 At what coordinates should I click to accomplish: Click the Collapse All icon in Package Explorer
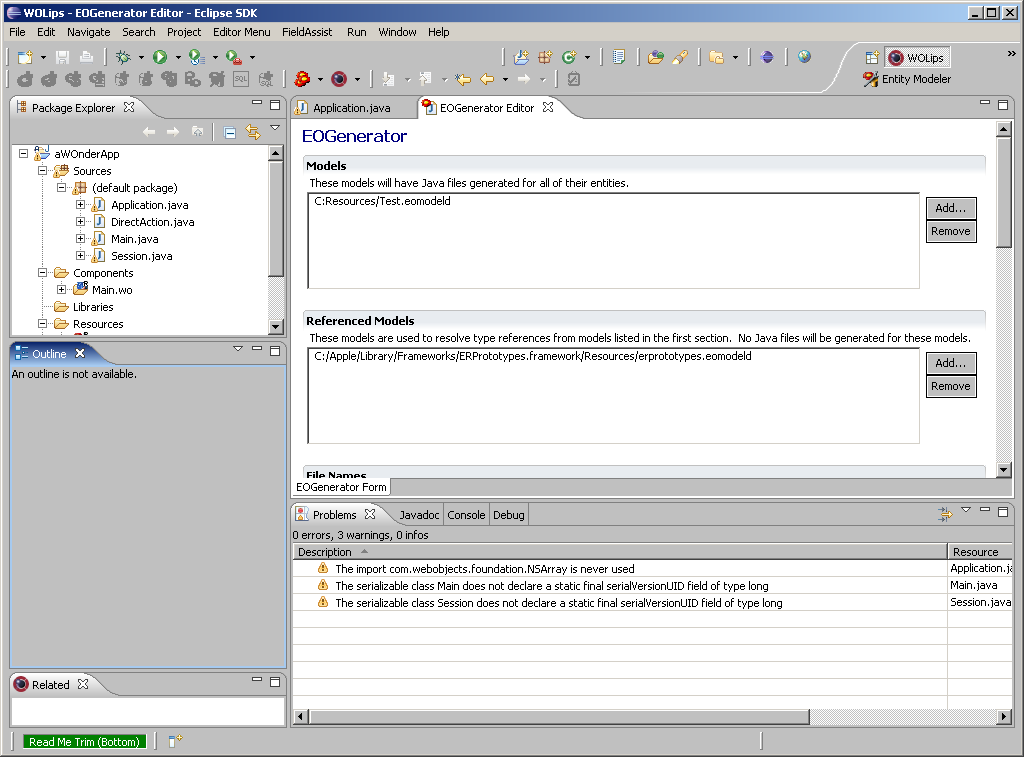pyautogui.click(x=230, y=133)
